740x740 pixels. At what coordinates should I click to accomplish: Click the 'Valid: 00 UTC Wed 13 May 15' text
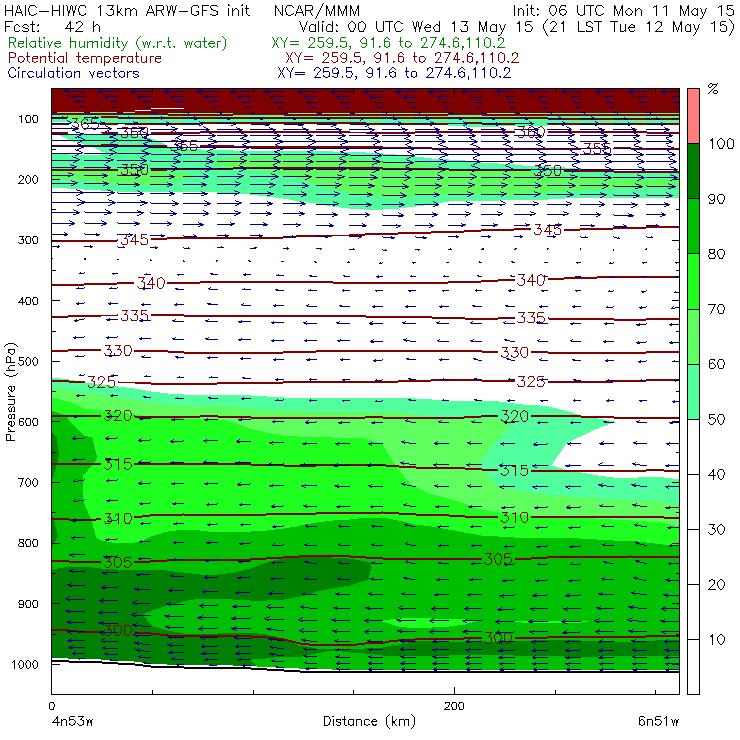point(418,27)
